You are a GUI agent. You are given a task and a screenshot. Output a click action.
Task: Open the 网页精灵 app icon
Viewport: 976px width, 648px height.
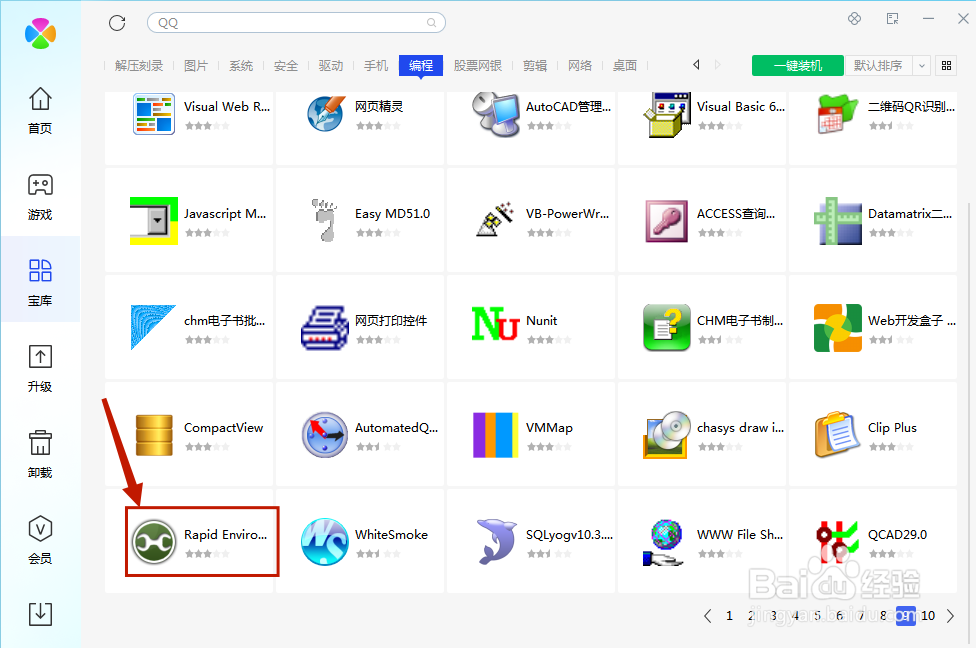coord(326,115)
